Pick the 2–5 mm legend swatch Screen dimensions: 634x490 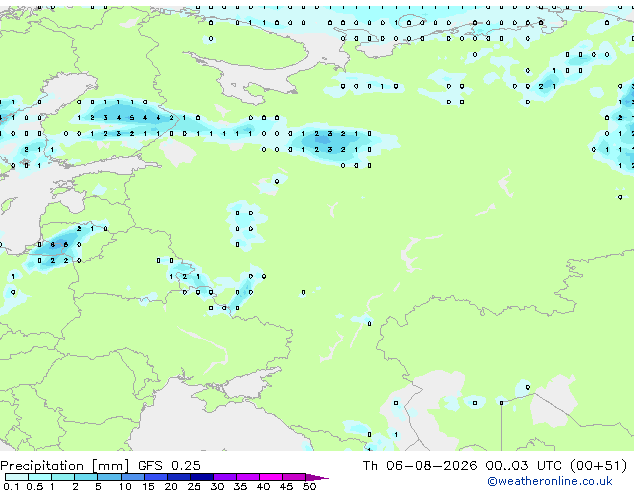pyautogui.click(x=86, y=477)
